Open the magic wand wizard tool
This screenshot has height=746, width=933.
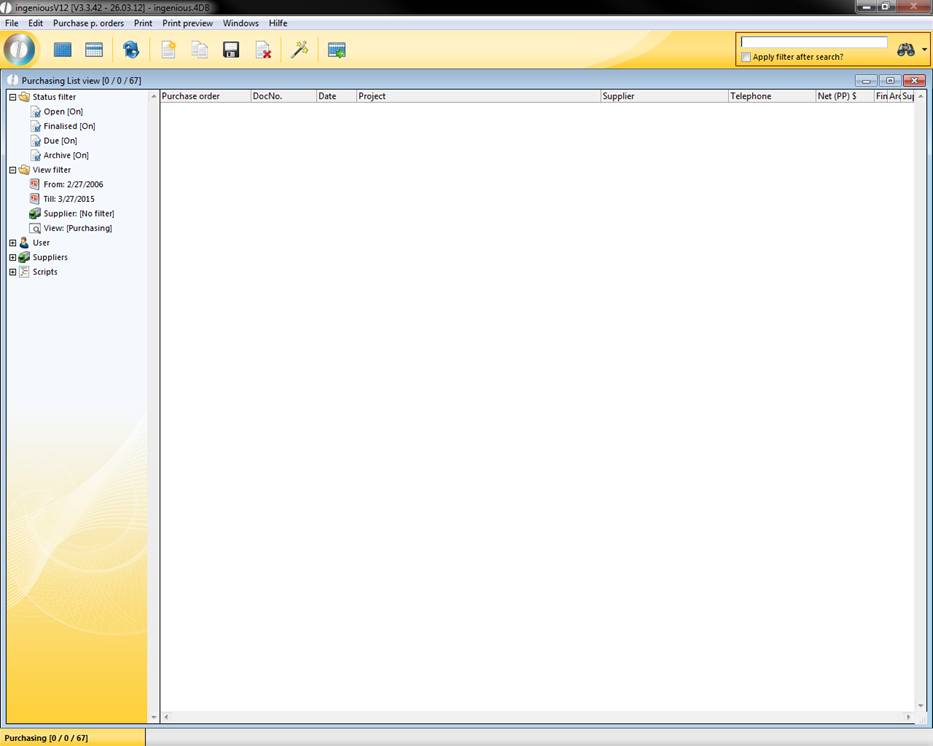click(299, 50)
